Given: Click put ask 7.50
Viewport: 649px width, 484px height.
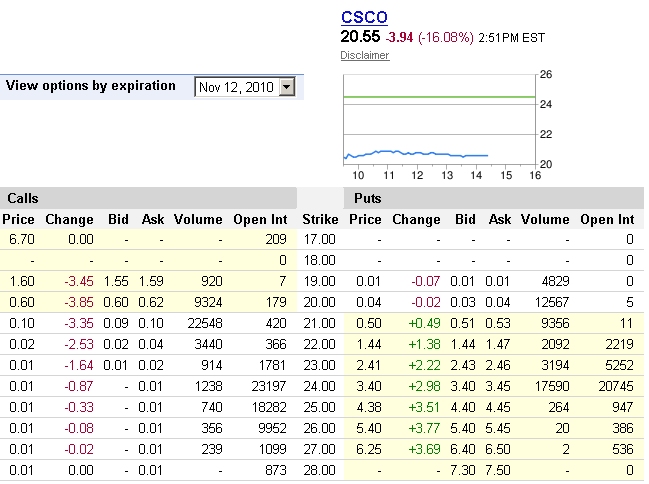Looking at the screenshot, I should coord(498,470).
